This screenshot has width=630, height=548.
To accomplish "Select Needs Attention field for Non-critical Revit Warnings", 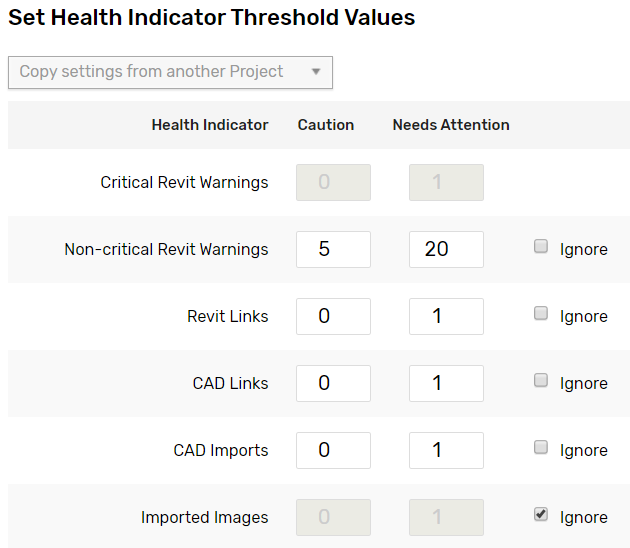I will (446, 249).
